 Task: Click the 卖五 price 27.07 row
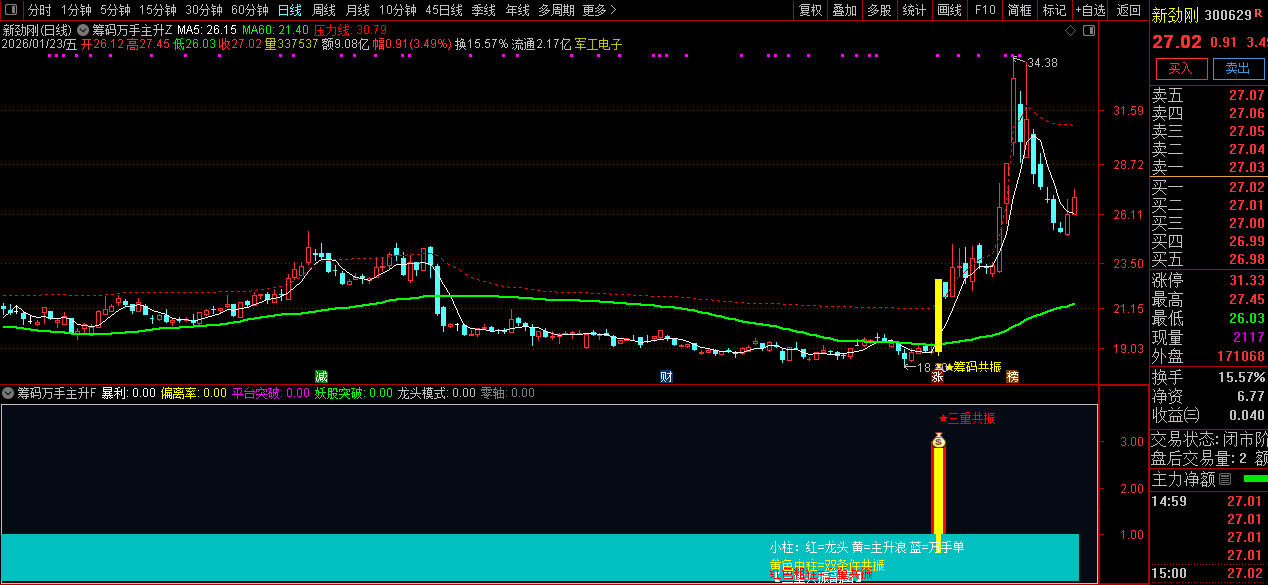(1208, 95)
